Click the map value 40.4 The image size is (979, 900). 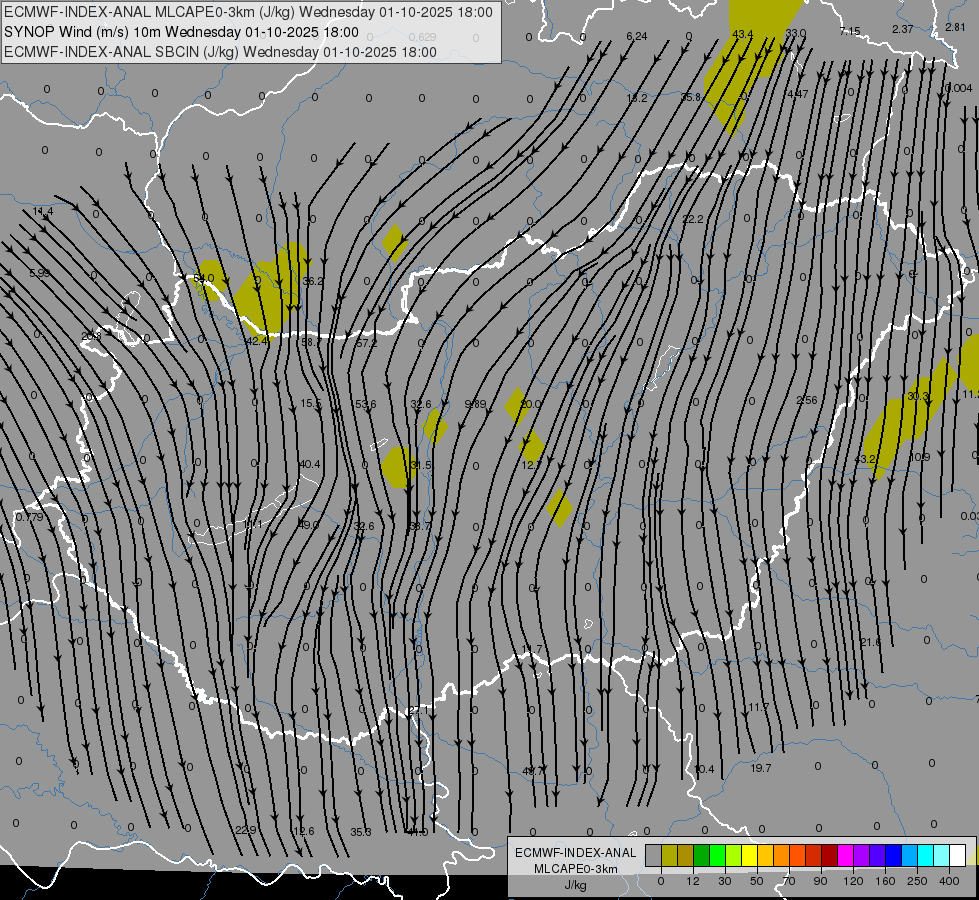(310, 464)
